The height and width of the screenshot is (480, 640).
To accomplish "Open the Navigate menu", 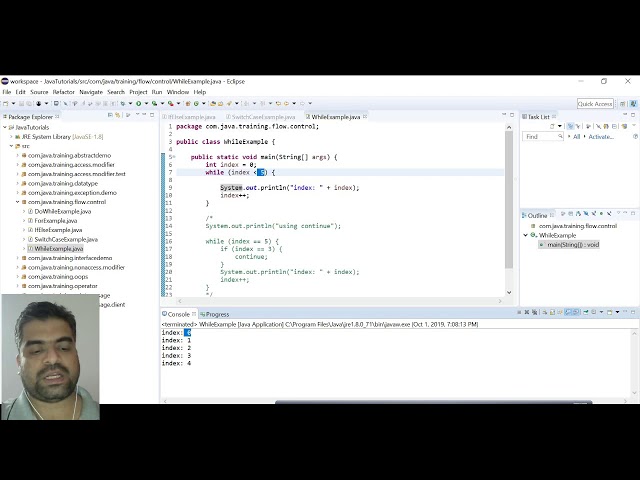I will coord(91,92).
